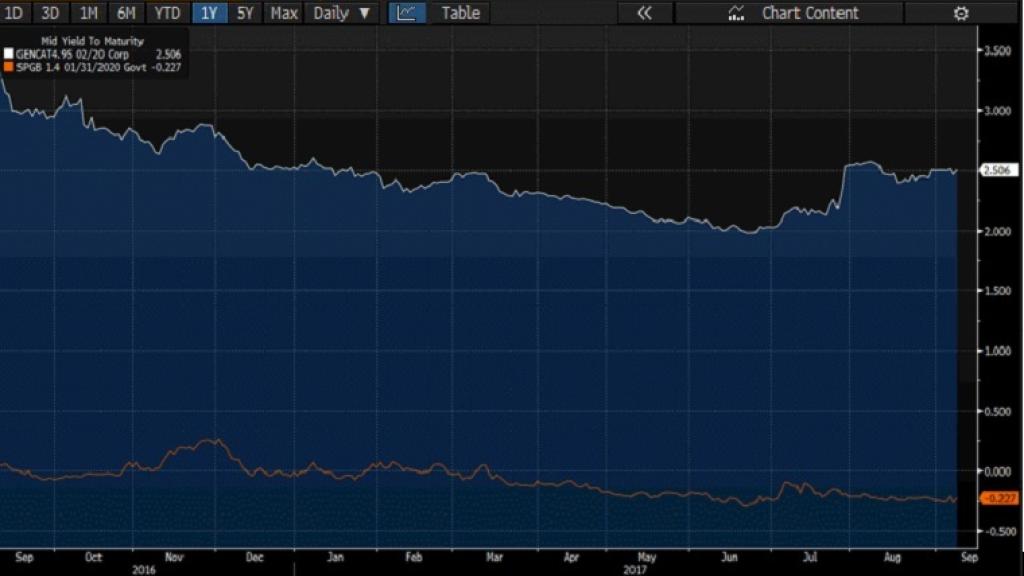The height and width of the screenshot is (576, 1024).
Task: Choose the 6M time range
Action: 126,13
